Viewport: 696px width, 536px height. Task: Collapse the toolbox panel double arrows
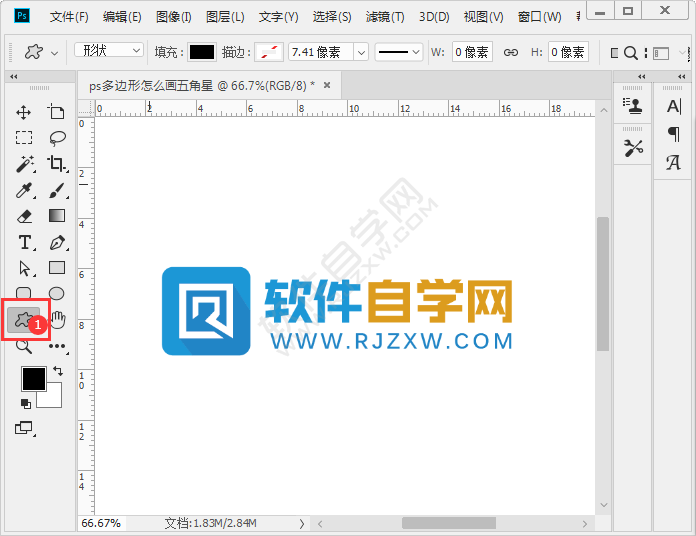14,76
